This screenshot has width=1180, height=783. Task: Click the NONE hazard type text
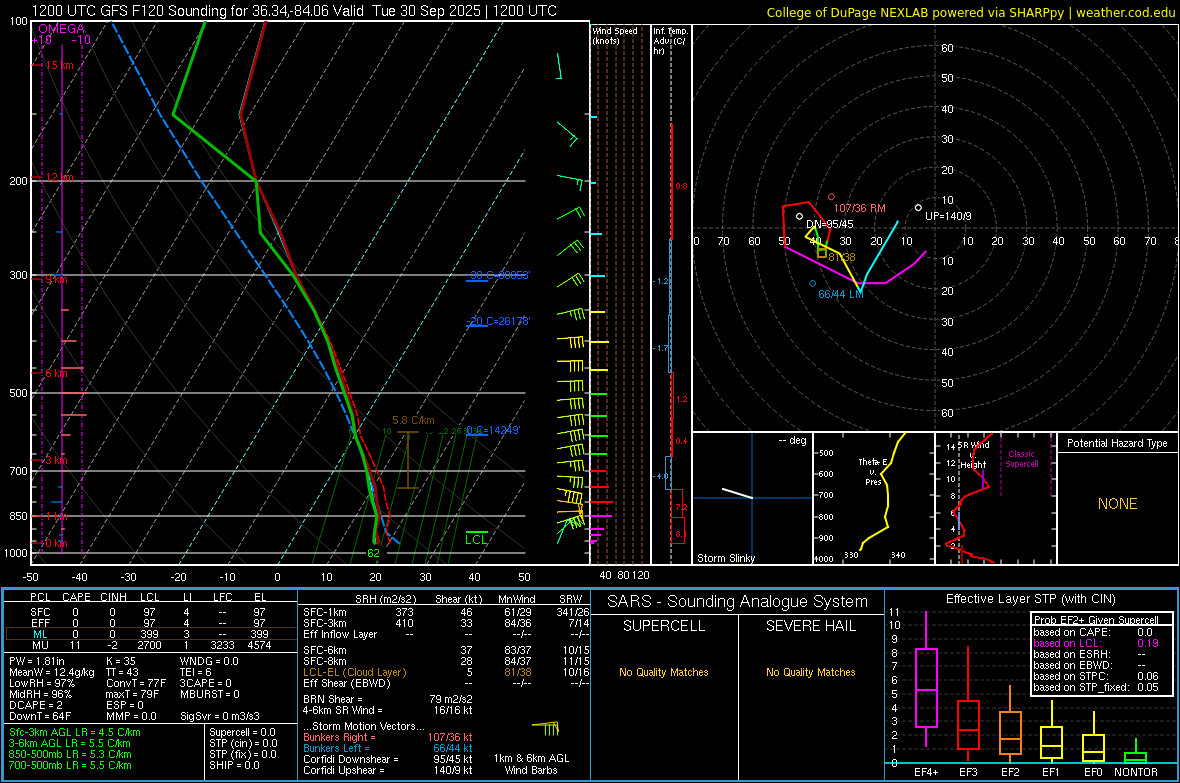[x=1117, y=504]
